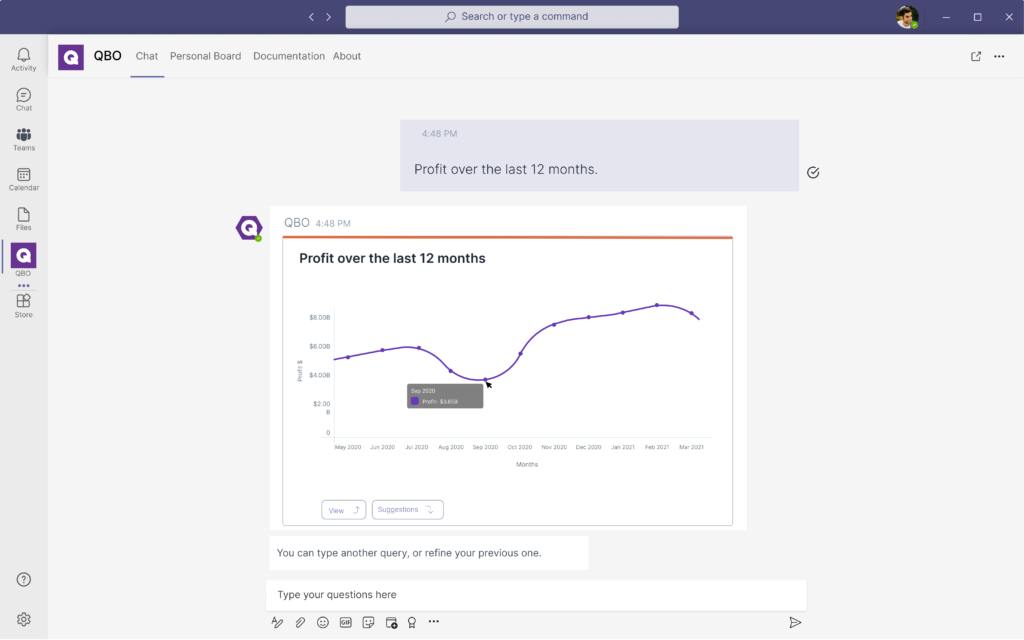Viewport: 1024px width, 640px height.
Task: Send the message with send arrow
Action: click(x=795, y=622)
